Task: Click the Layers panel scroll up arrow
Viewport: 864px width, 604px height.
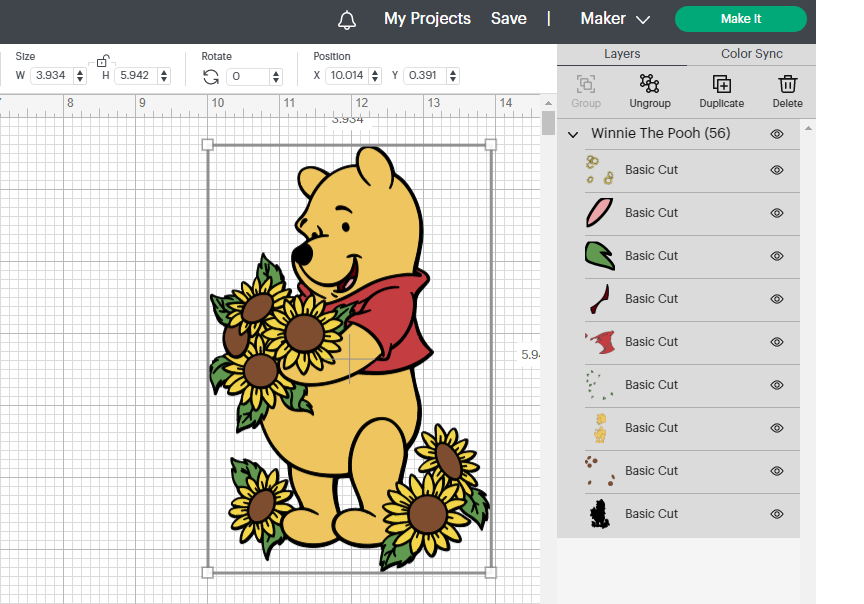Action: (x=808, y=128)
